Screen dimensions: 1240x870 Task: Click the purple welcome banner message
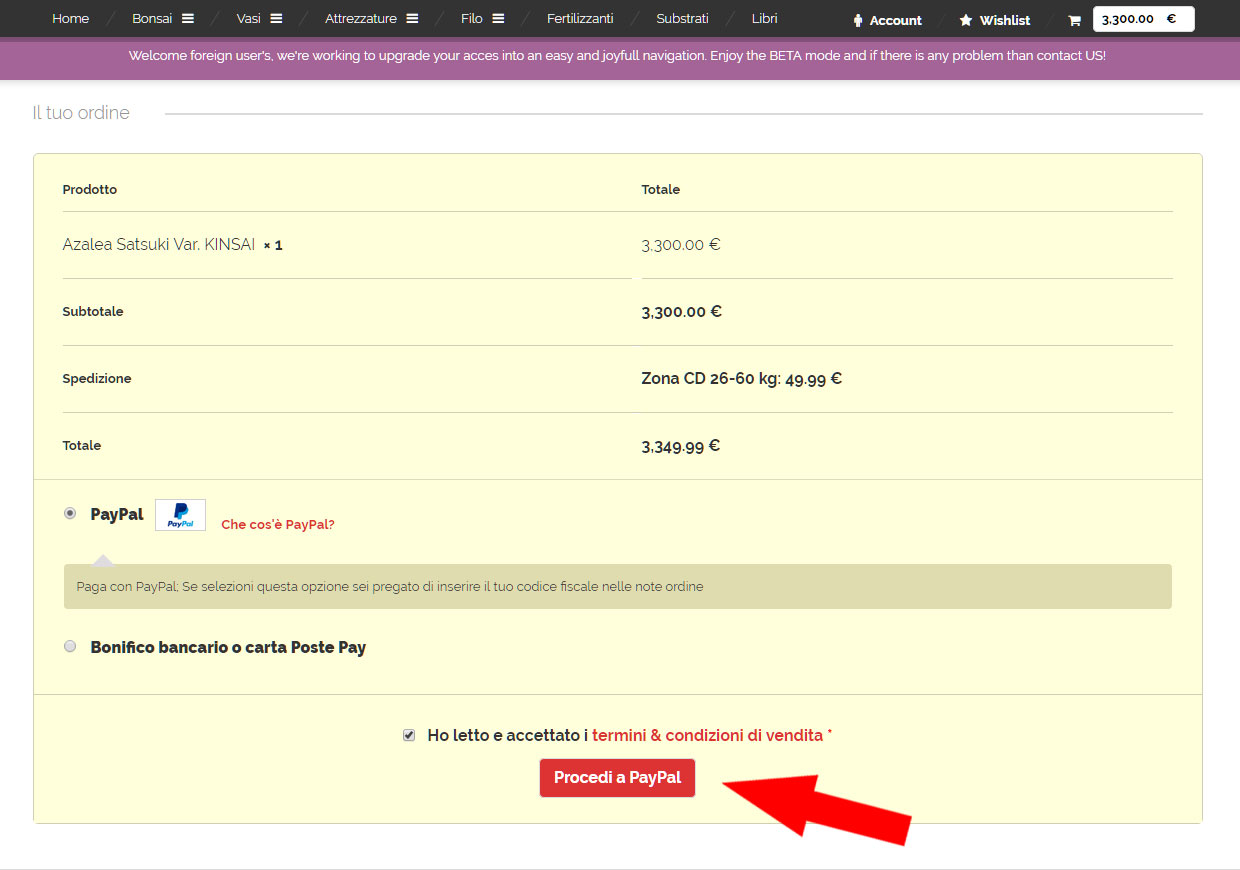click(617, 56)
